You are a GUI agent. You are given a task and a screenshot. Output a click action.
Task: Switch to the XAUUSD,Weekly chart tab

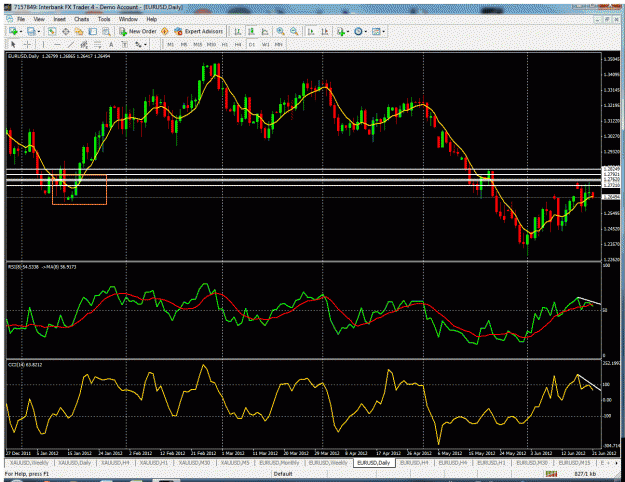[29, 463]
